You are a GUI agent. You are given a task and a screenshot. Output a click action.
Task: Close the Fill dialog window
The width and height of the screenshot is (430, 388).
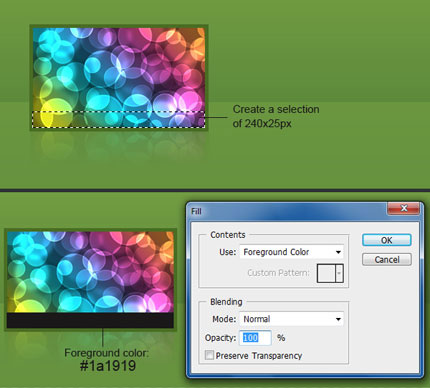coord(403,209)
